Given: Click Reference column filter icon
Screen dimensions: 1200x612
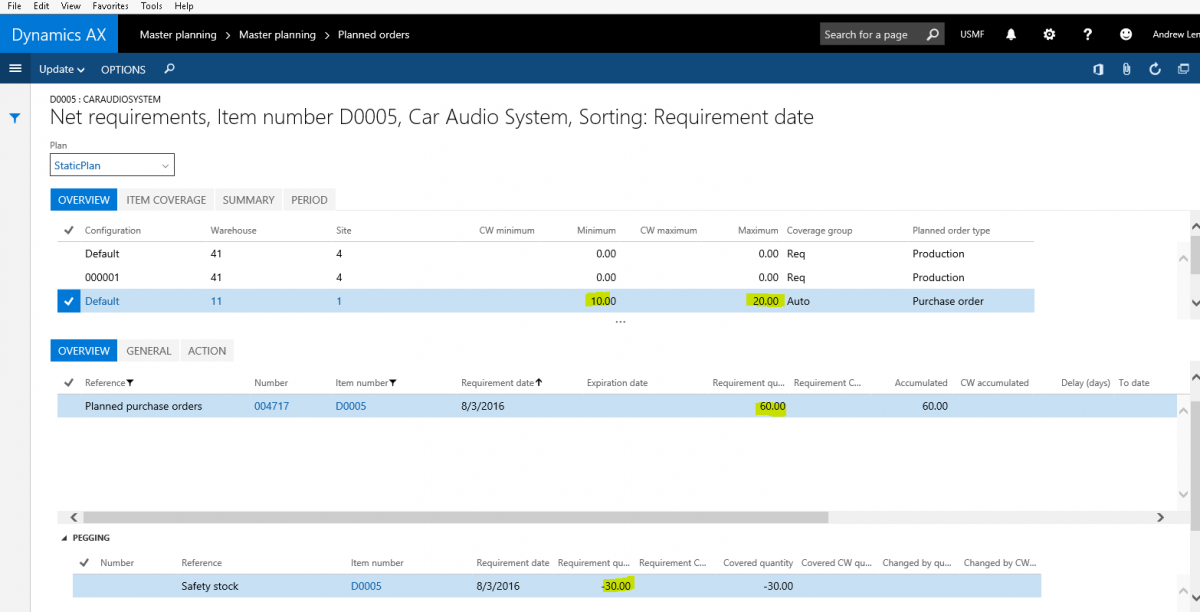Looking at the screenshot, I should tap(130, 383).
